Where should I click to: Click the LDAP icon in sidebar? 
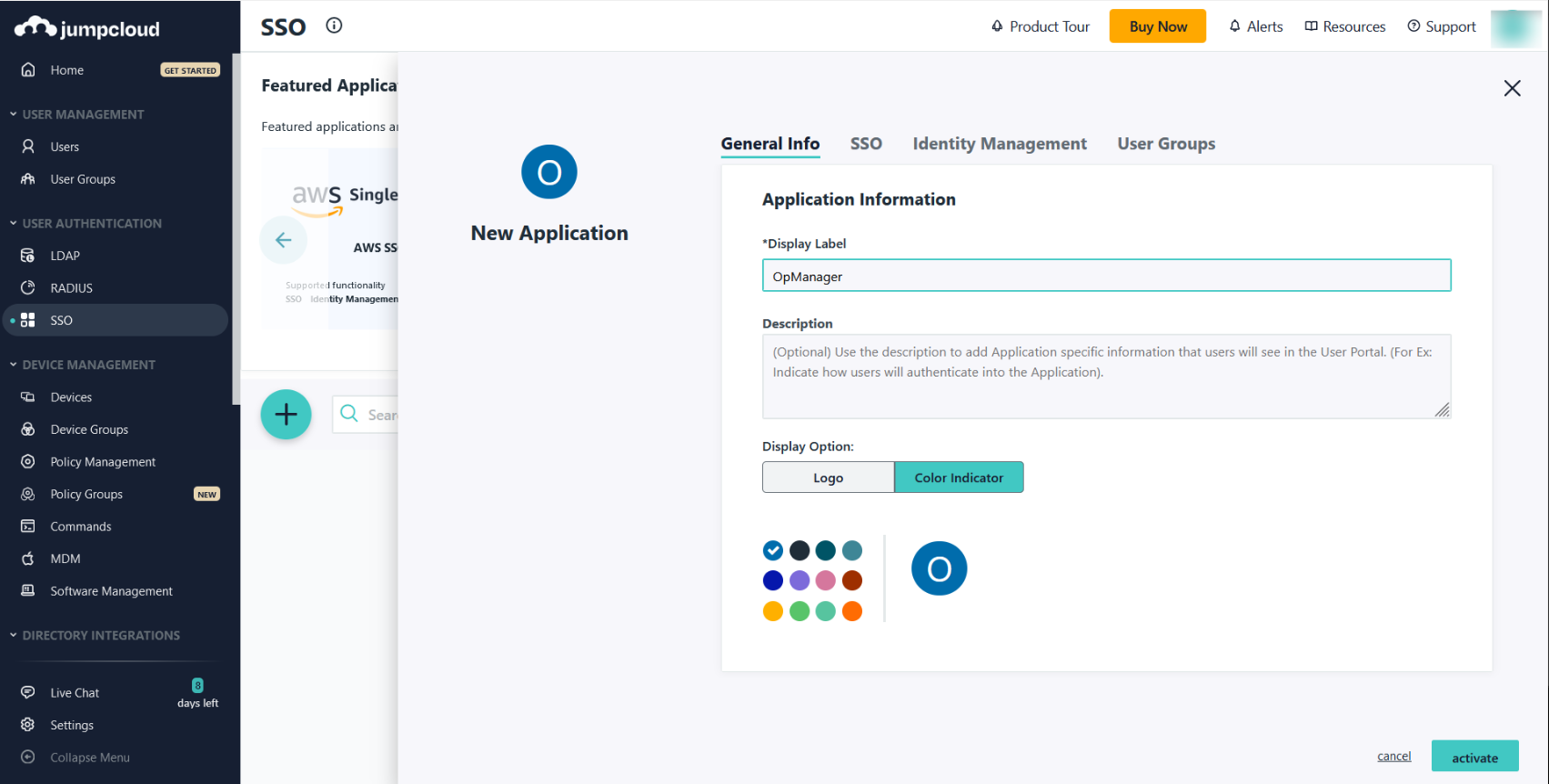pos(28,256)
